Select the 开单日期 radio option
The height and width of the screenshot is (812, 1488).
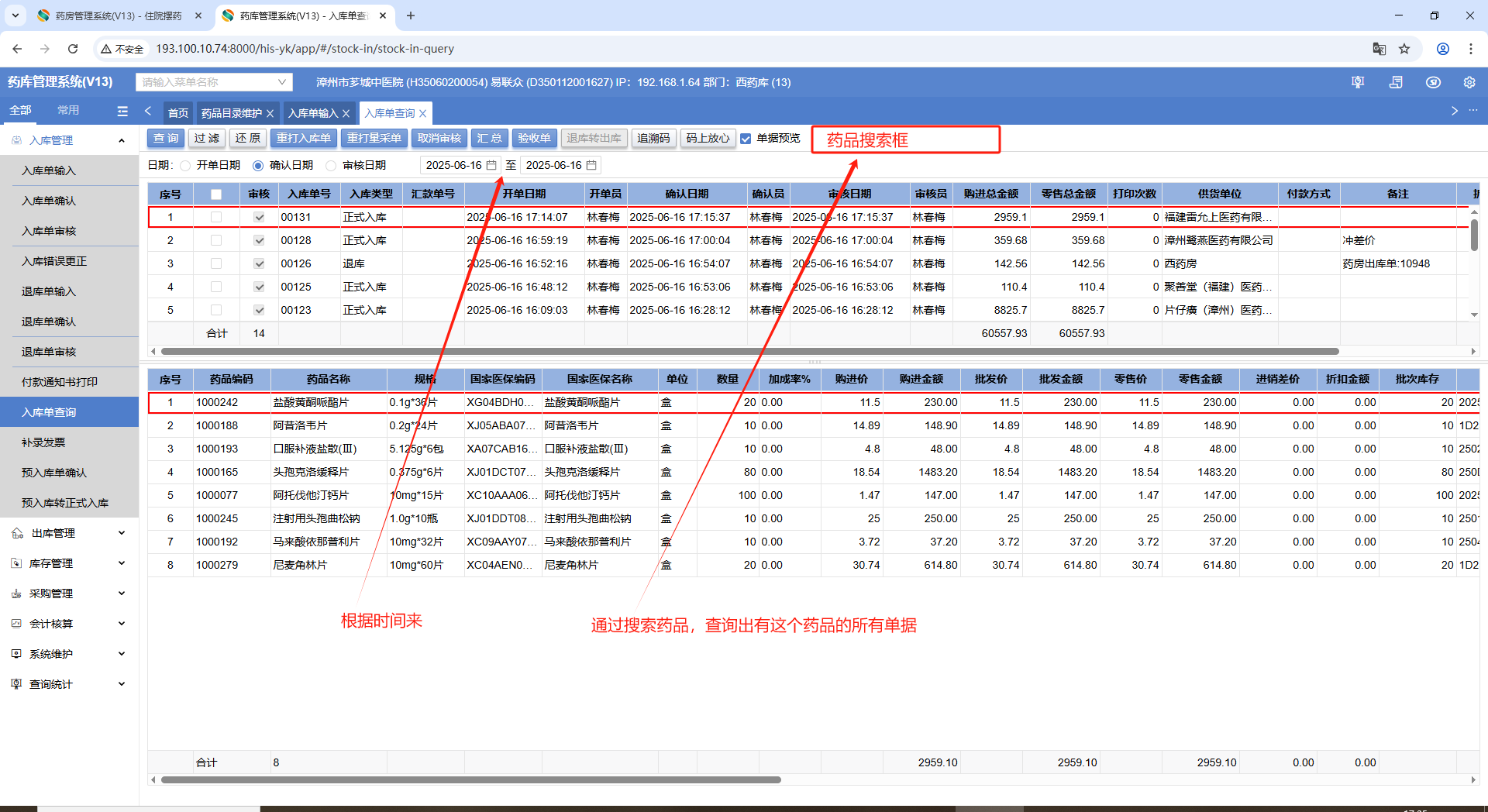click(185, 165)
